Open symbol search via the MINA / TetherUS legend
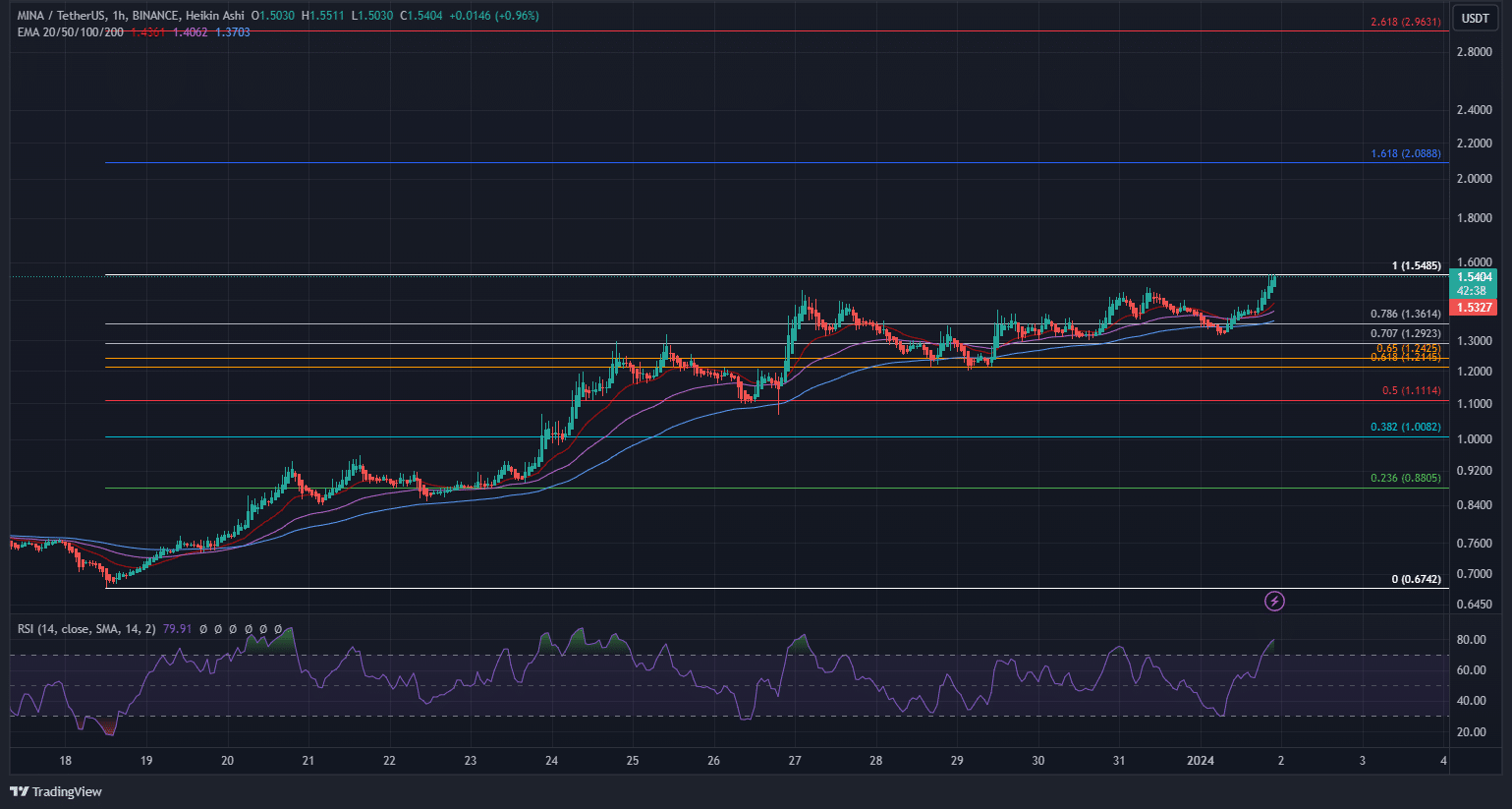The height and width of the screenshot is (809, 1512). (59, 15)
